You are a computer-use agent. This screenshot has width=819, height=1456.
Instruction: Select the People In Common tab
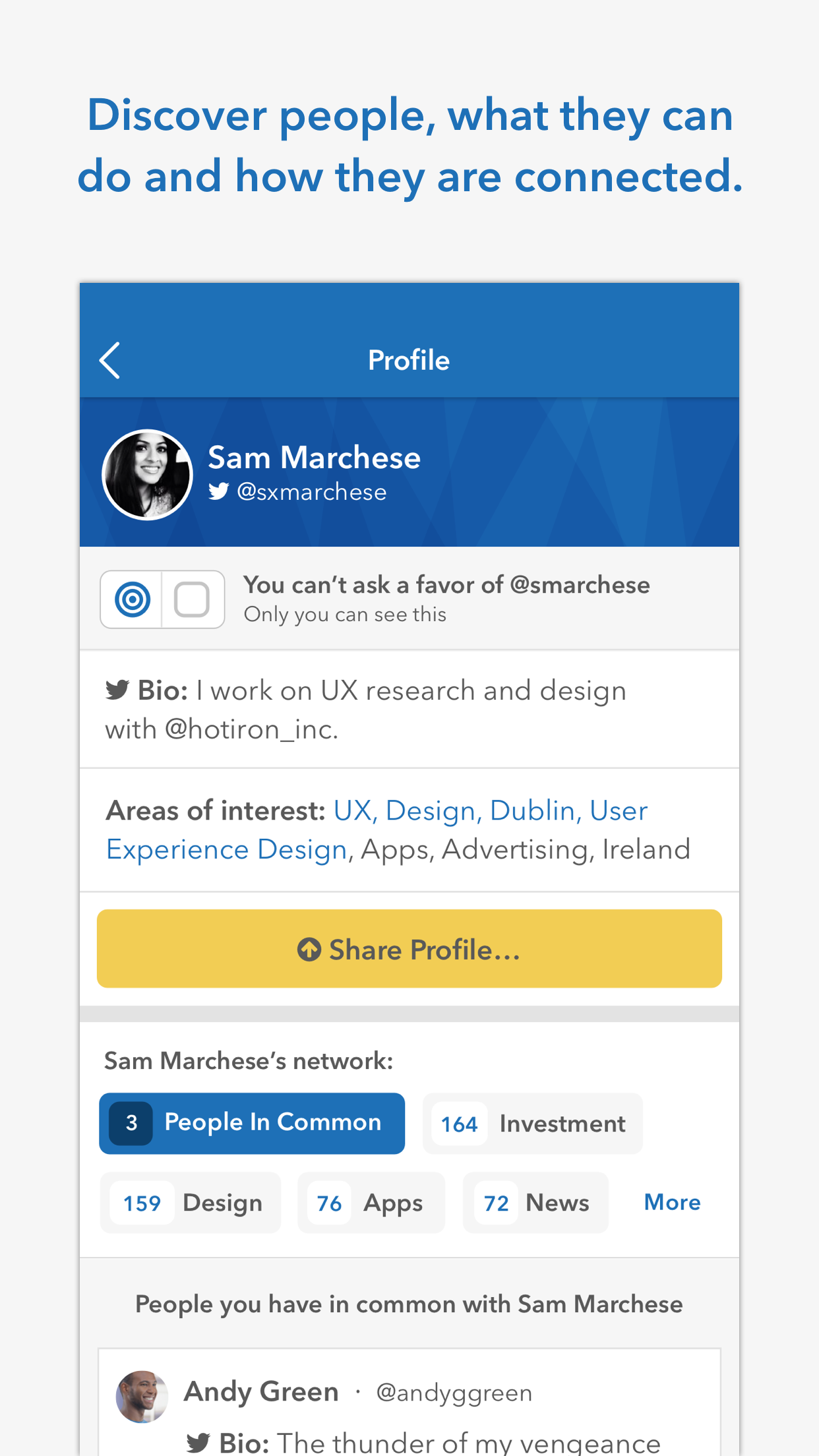(x=252, y=1123)
